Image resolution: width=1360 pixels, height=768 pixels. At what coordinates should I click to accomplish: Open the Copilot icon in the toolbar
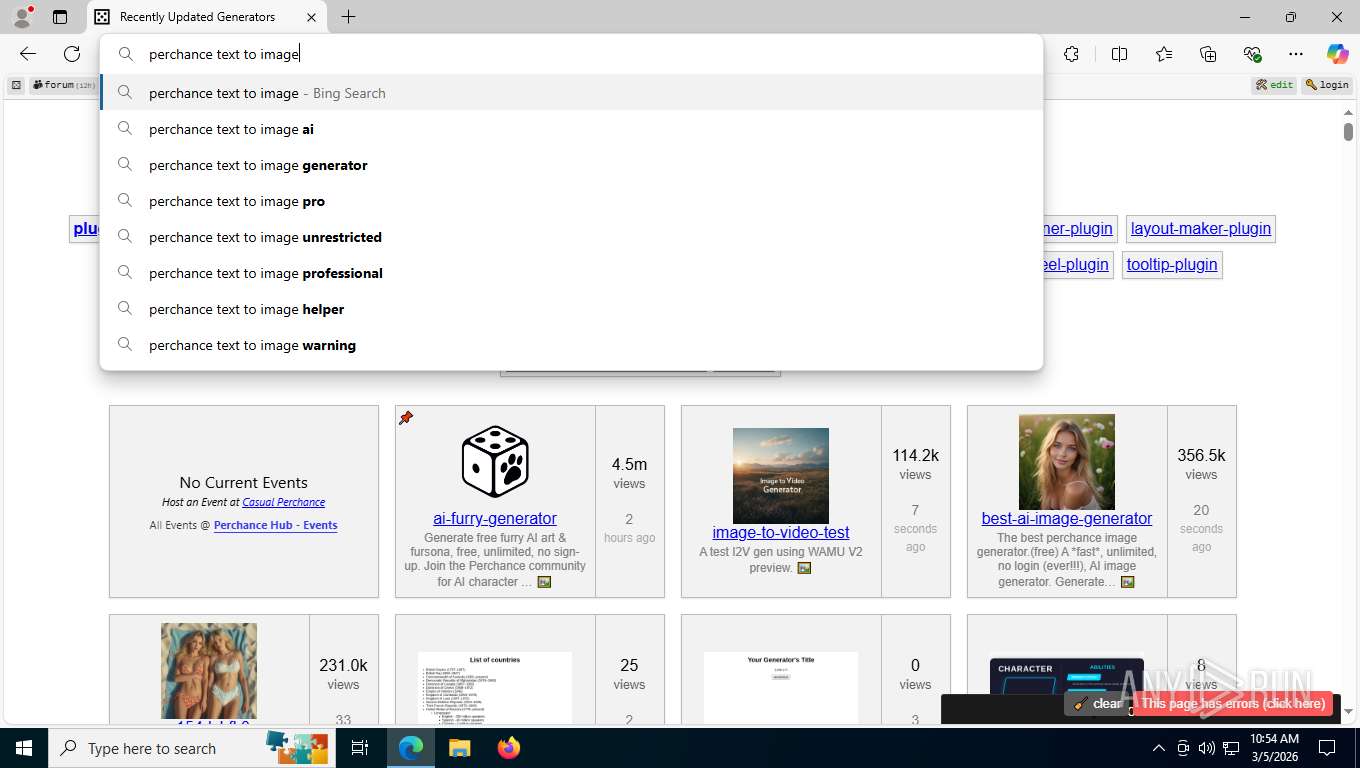coord(1337,54)
